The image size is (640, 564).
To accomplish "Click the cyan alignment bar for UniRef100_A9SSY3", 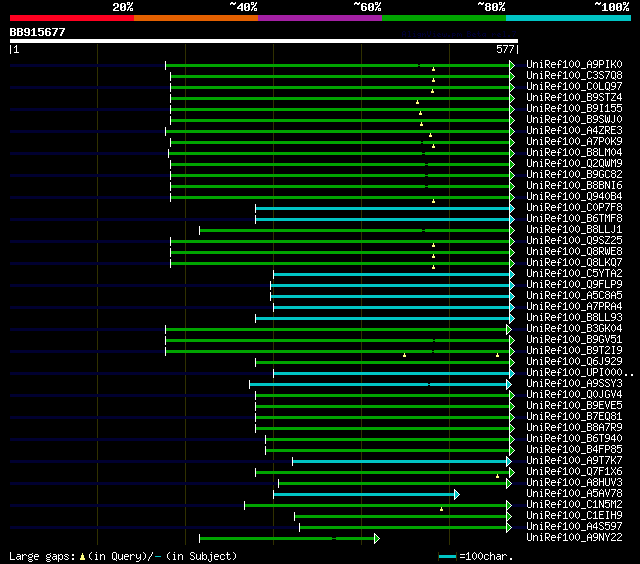I will 378,384.
